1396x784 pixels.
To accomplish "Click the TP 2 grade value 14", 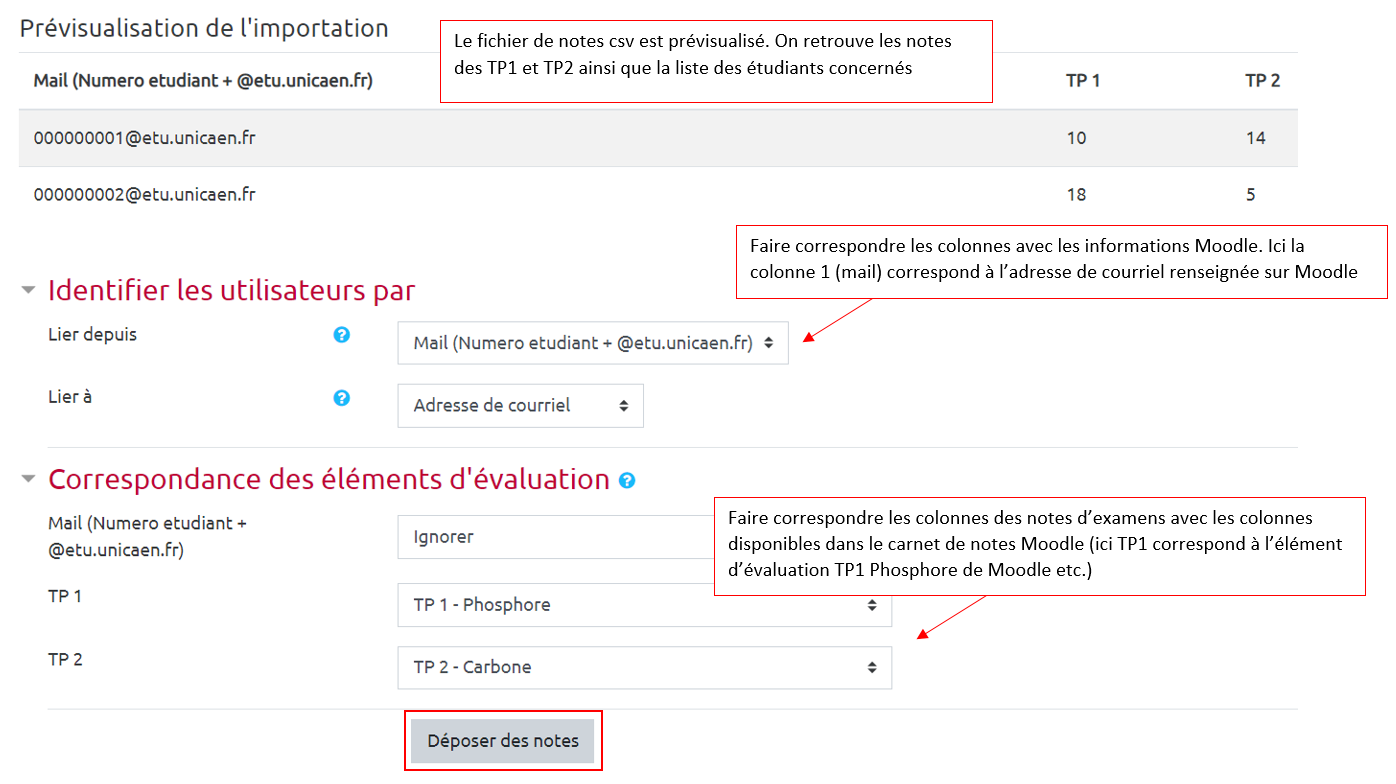I will (x=1256, y=138).
